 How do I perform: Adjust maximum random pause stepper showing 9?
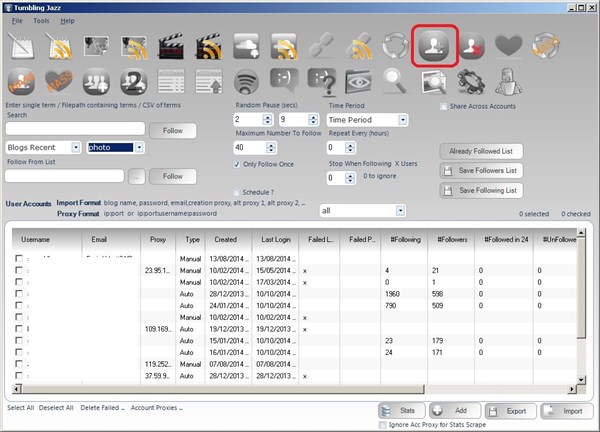pyautogui.click(x=313, y=119)
